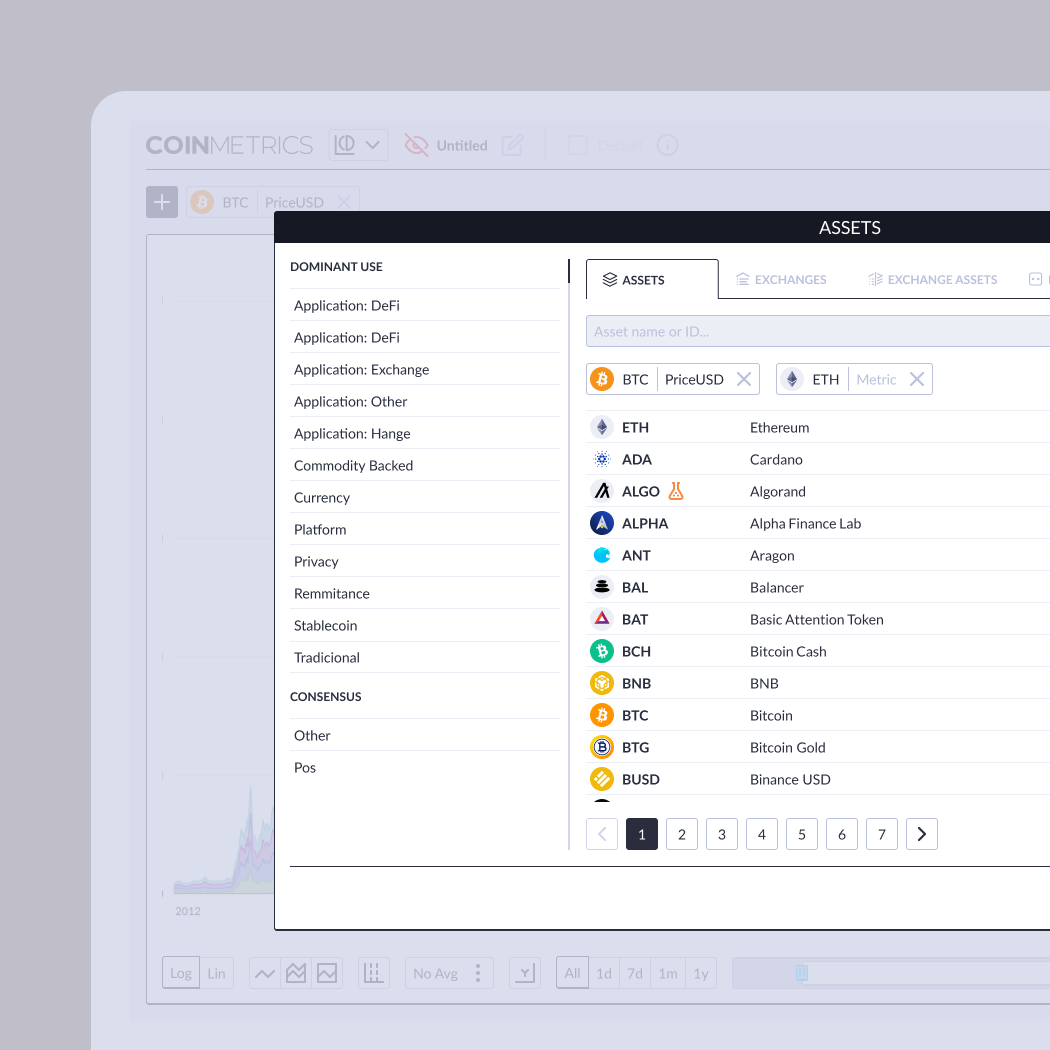Filter by Stablecoin
Viewport: 1050px width, 1050px height.
425,625
